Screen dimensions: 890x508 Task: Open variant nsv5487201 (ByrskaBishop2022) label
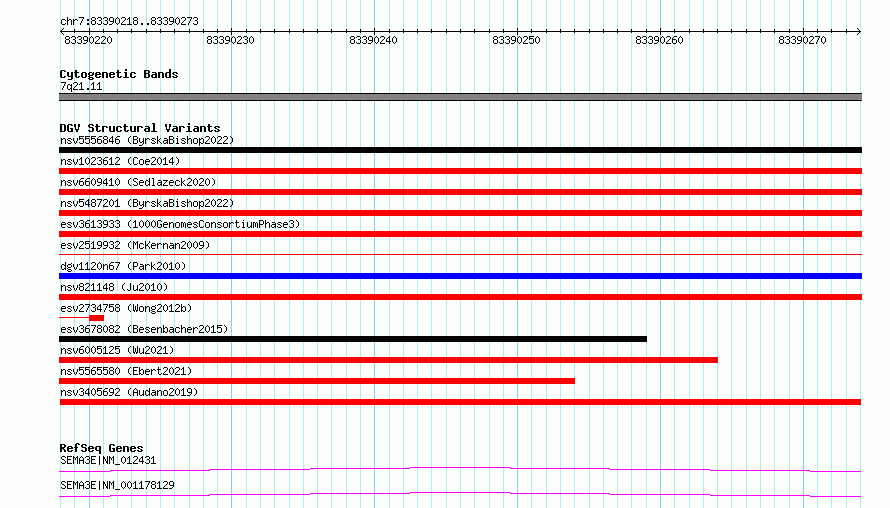click(x=147, y=203)
